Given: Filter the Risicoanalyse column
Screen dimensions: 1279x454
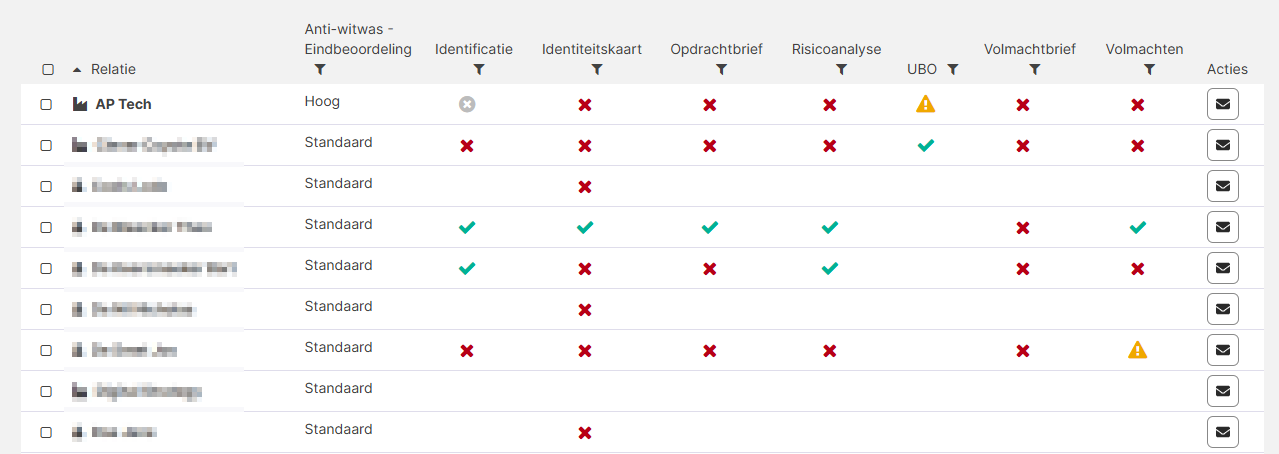Looking at the screenshot, I should tap(841, 70).
